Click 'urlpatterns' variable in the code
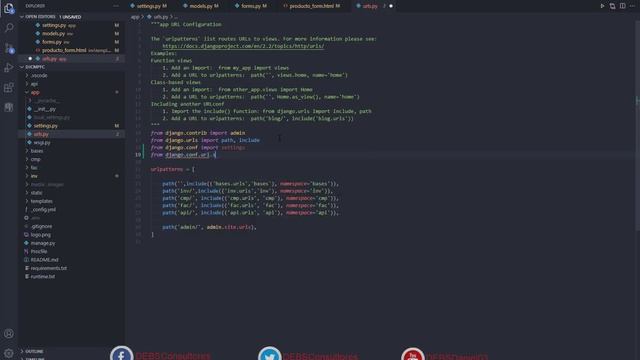 pos(167,169)
